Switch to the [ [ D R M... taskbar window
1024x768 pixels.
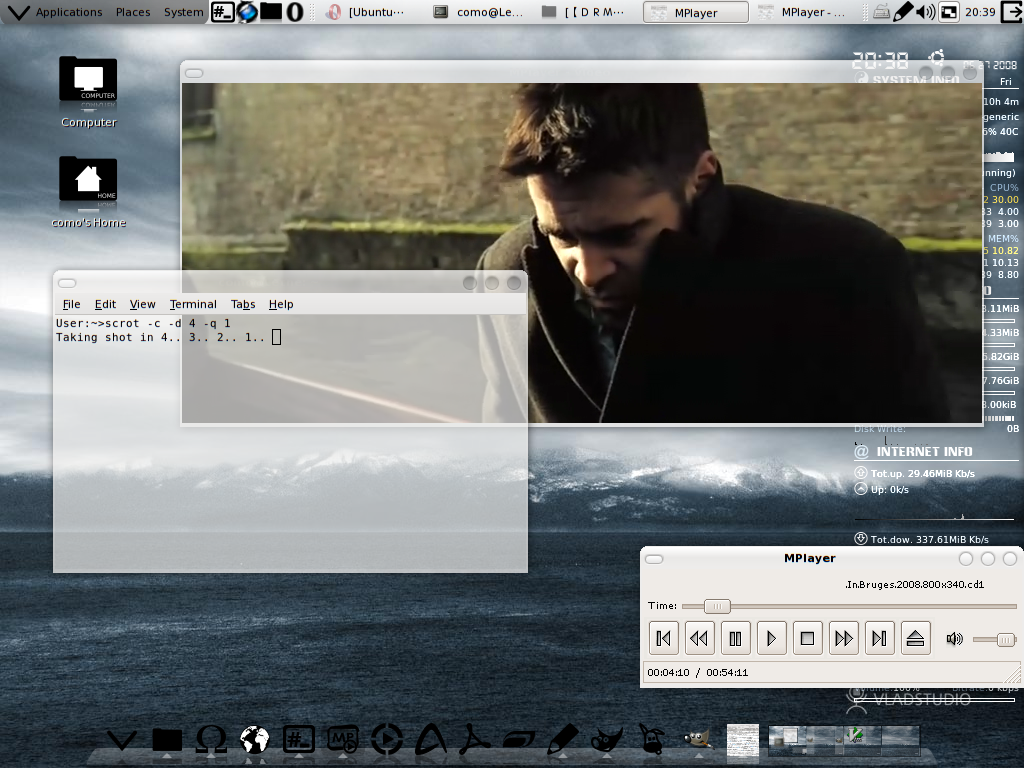coord(586,12)
